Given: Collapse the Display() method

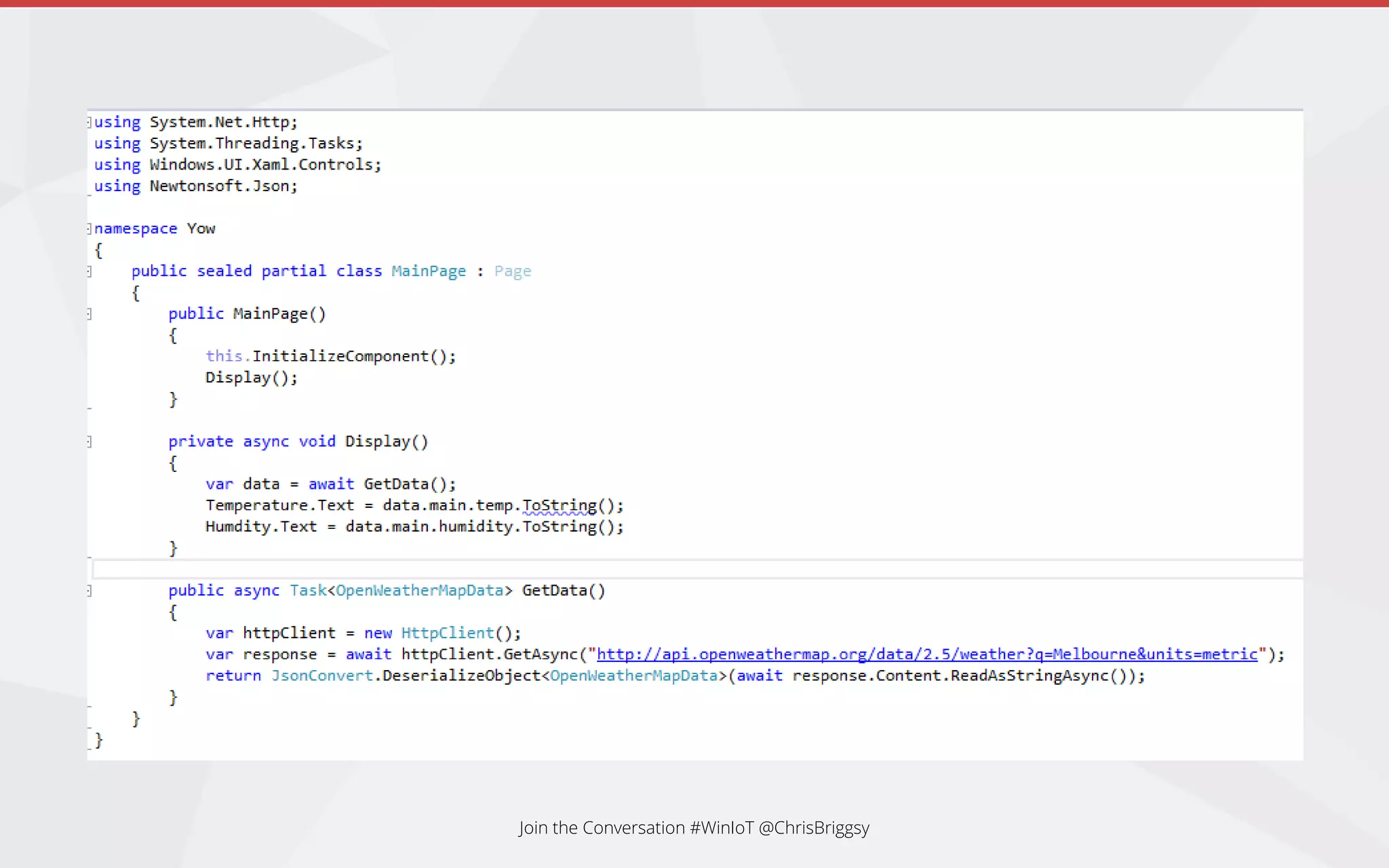Looking at the screenshot, I should point(90,442).
